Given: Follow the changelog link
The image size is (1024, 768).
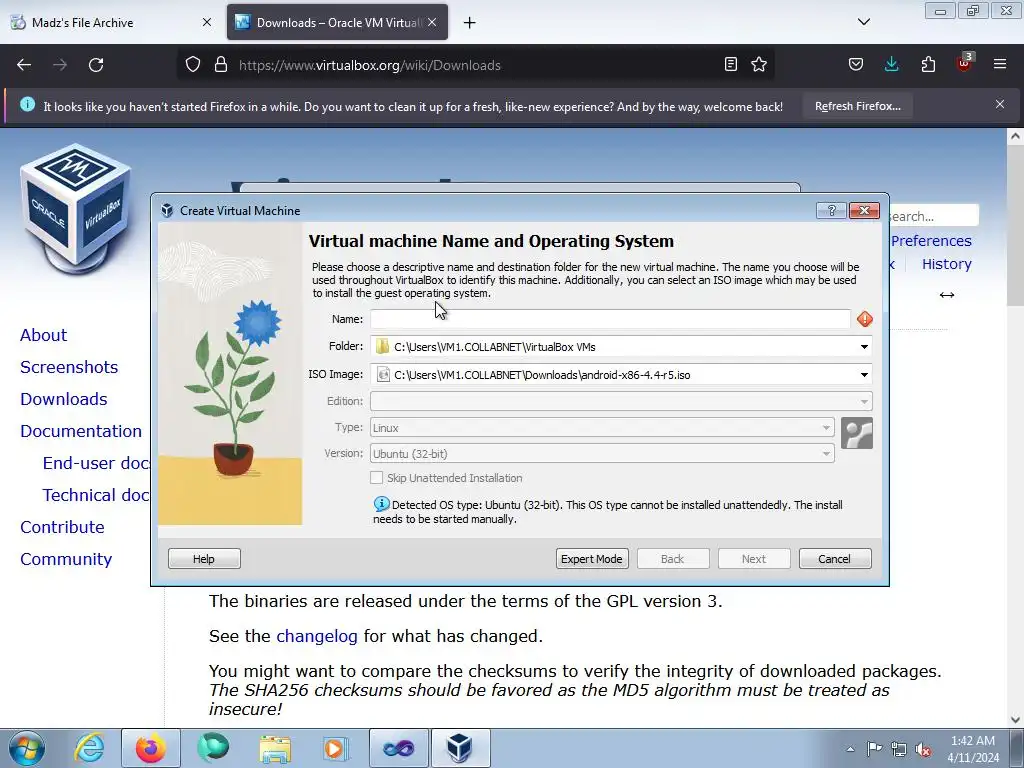Looking at the screenshot, I should [x=317, y=636].
